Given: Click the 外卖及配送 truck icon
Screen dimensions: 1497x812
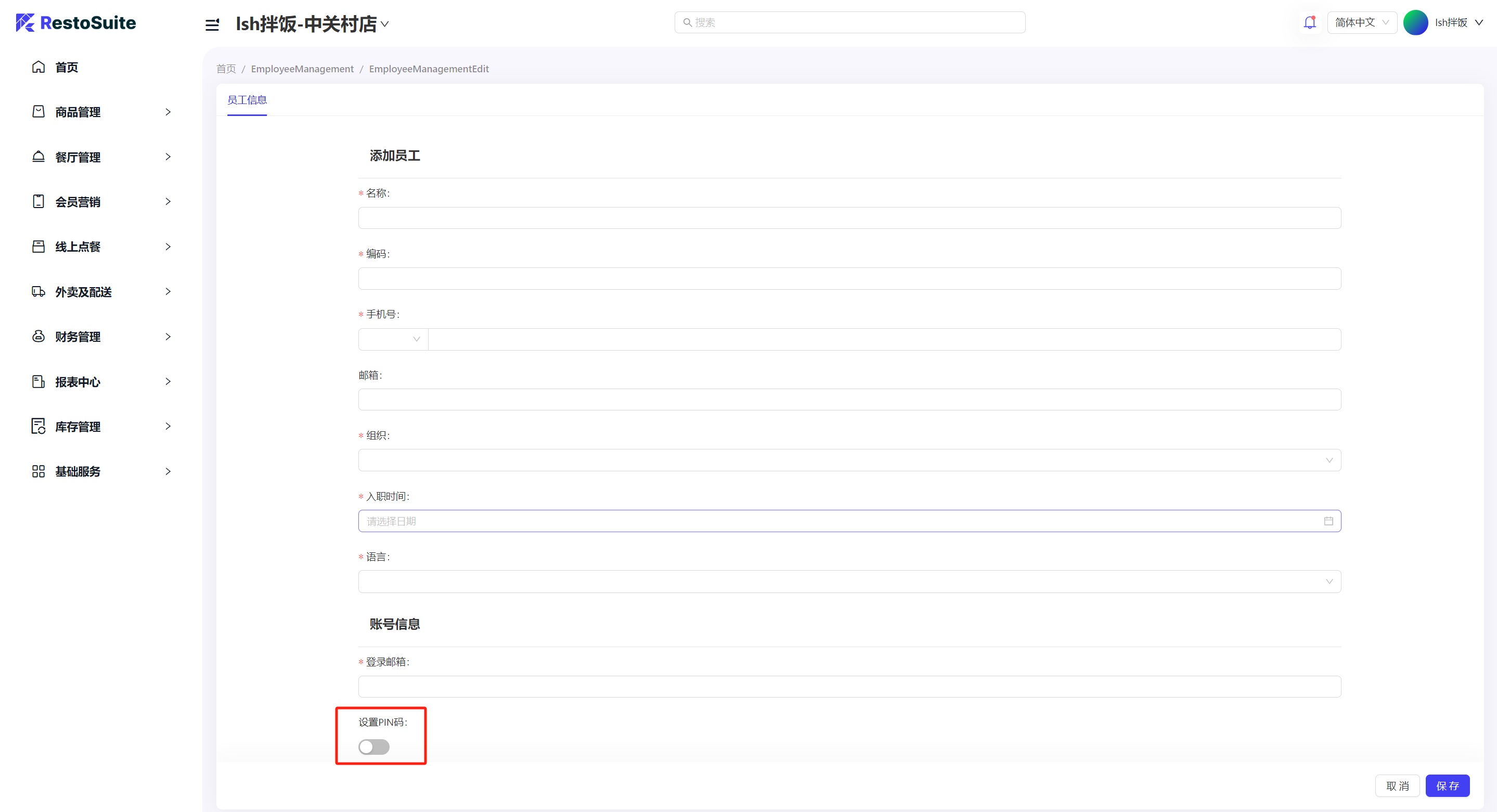Looking at the screenshot, I should coord(38,291).
